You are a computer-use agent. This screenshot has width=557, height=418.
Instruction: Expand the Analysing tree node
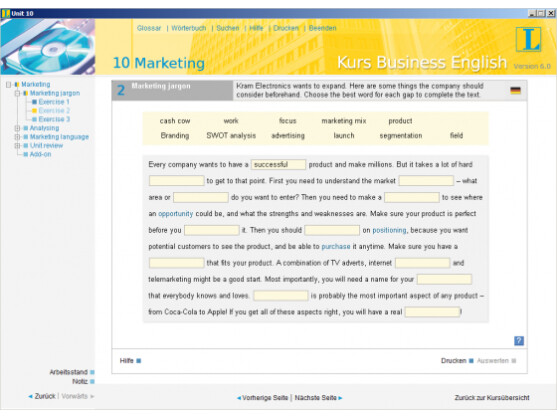point(17,128)
